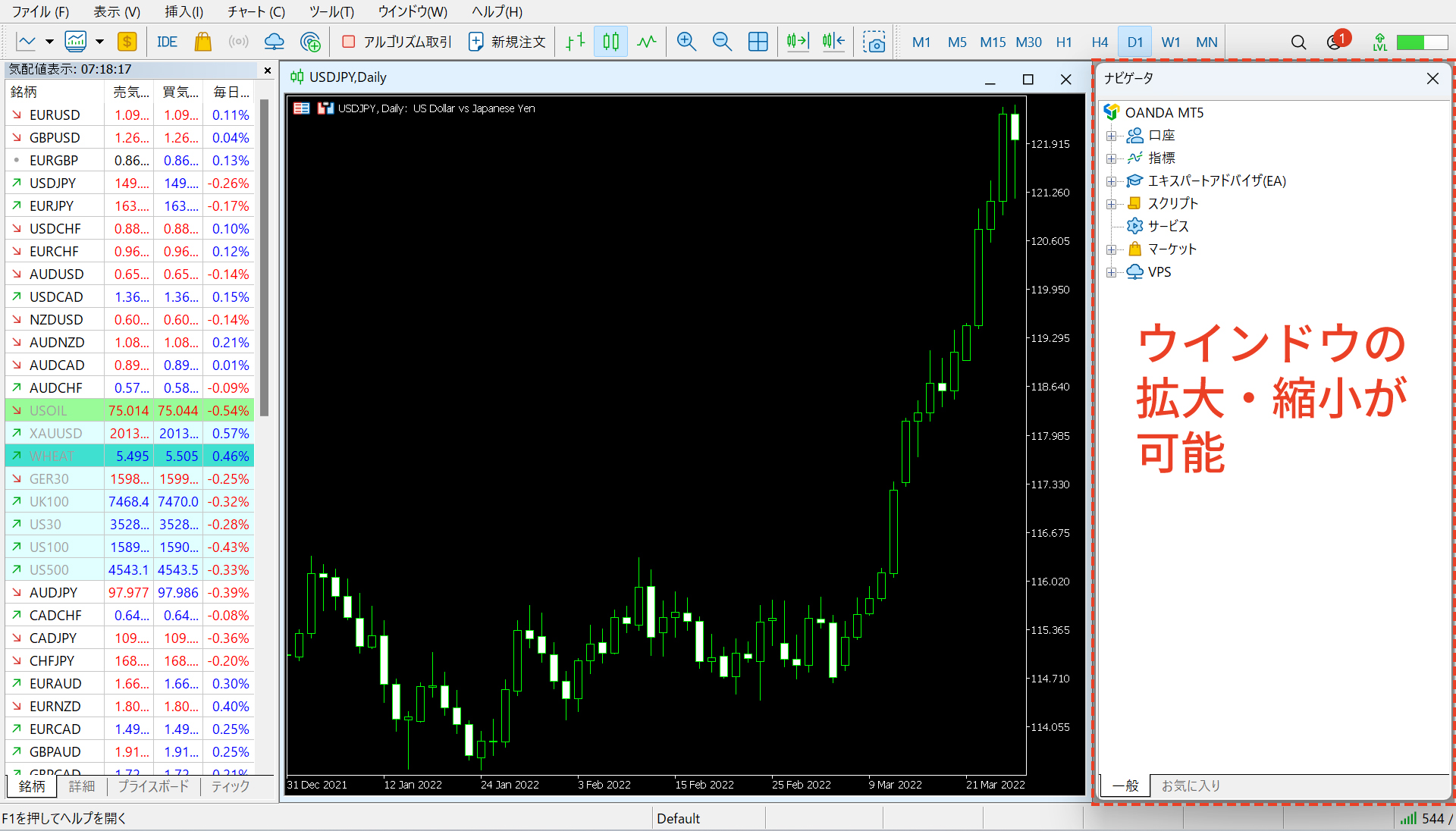Select W1 timeframe

(x=1171, y=42)
